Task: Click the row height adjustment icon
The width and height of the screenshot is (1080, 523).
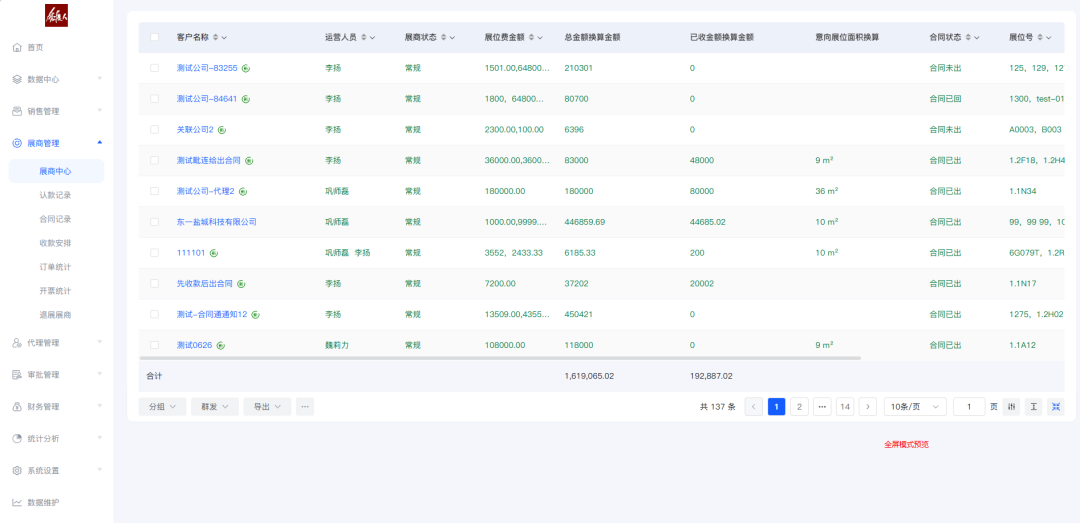Action: 1033,407
